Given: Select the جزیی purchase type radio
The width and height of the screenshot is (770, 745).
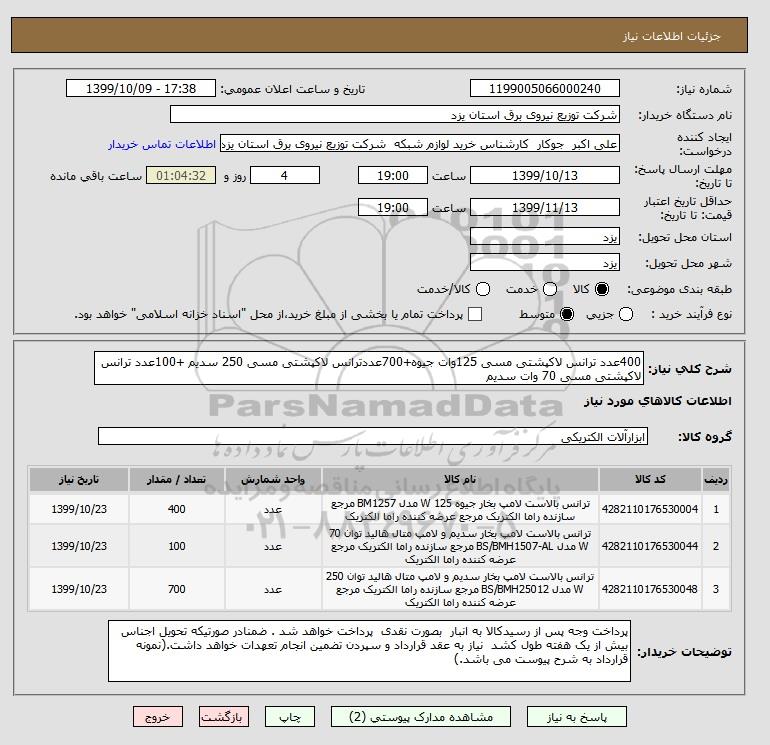Looking at the screenshot, I should tap(626, 314).
